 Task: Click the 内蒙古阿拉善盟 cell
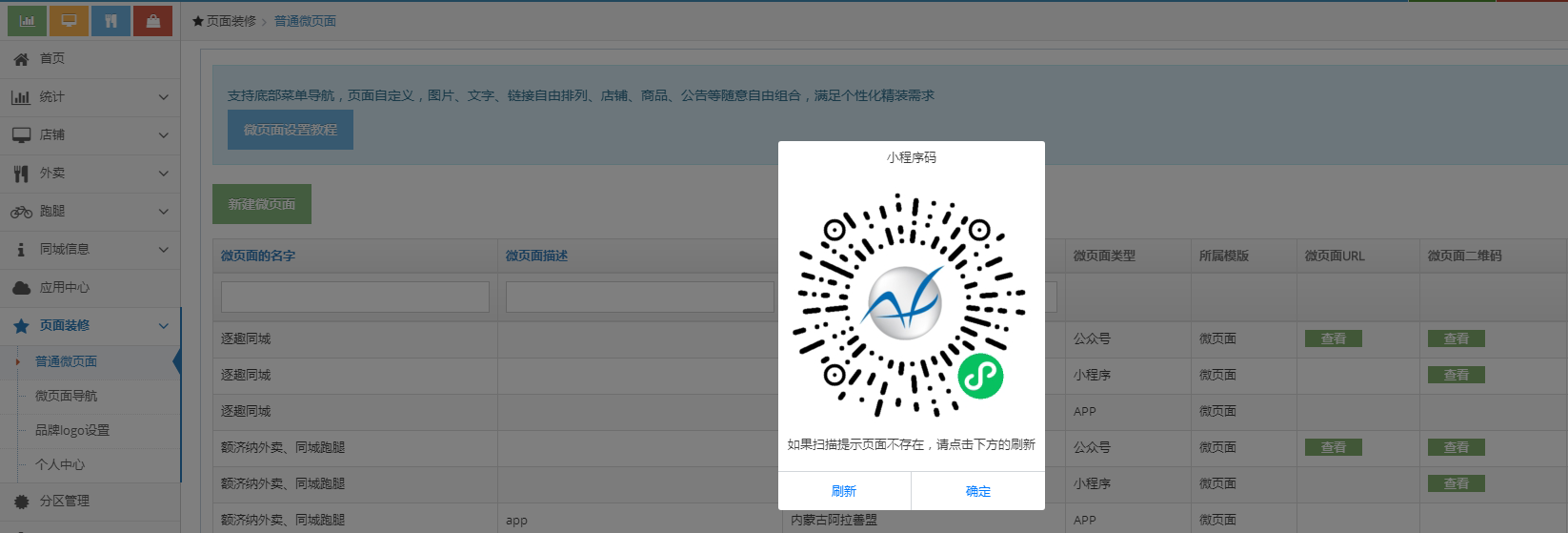tap(834, 520)
